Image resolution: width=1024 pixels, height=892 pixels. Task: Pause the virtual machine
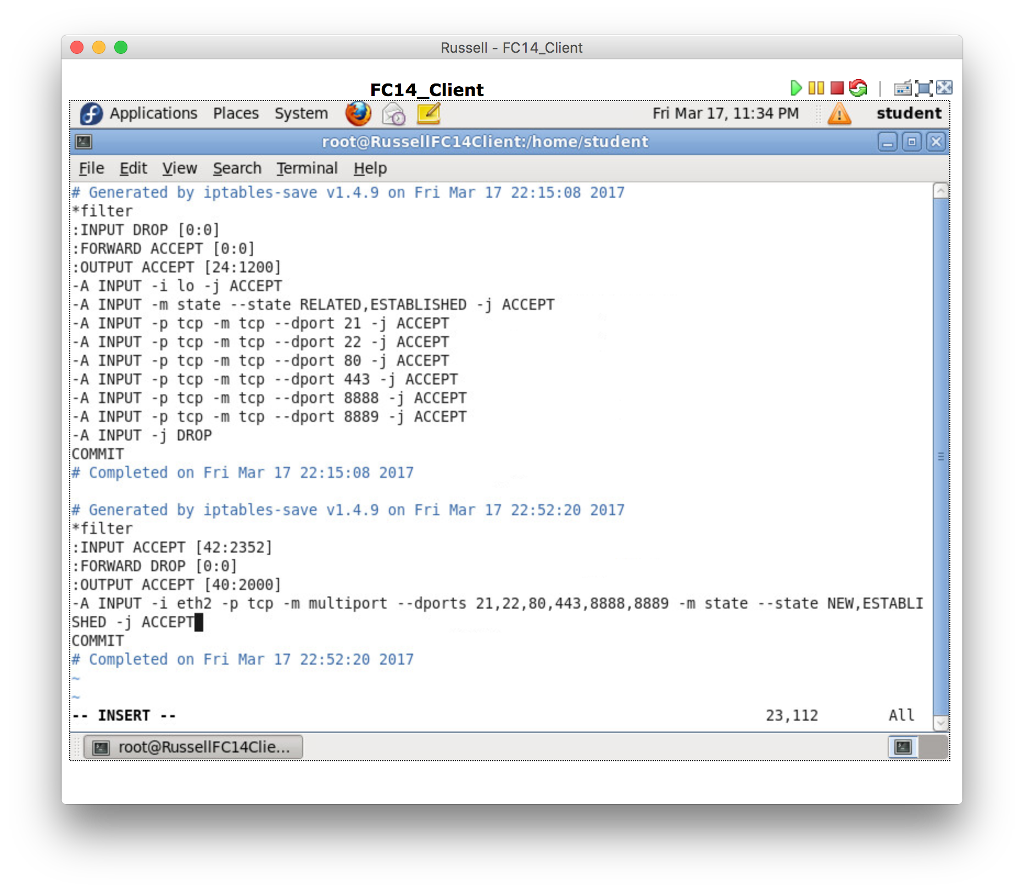click(x=816, y=88)
